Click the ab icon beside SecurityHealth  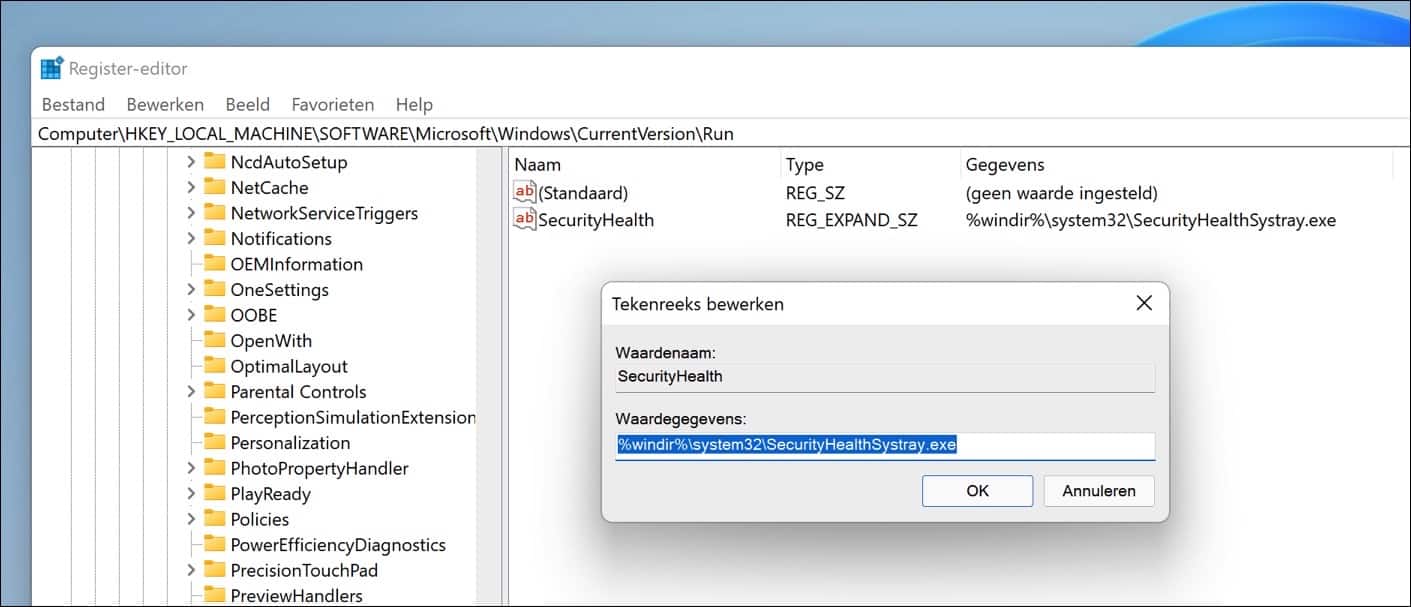point(526,220)
